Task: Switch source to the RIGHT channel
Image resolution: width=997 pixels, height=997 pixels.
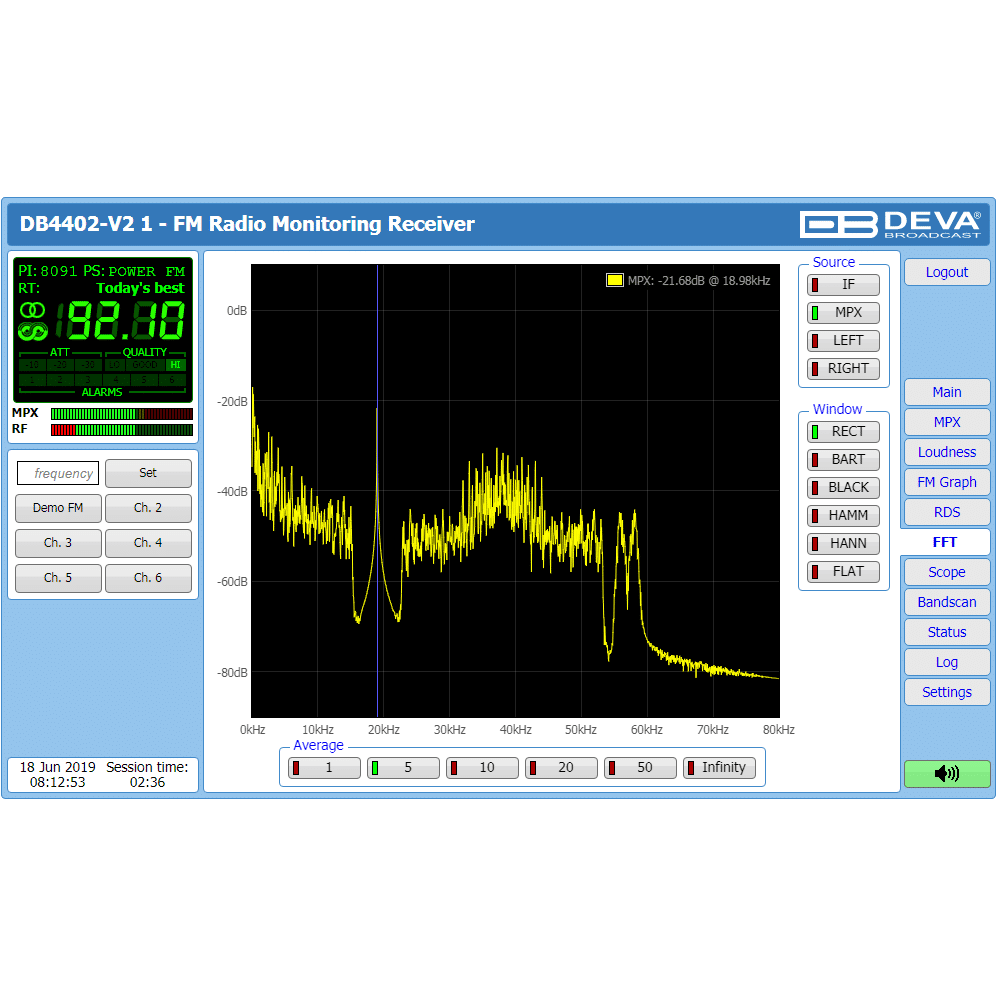Action: 844,369
